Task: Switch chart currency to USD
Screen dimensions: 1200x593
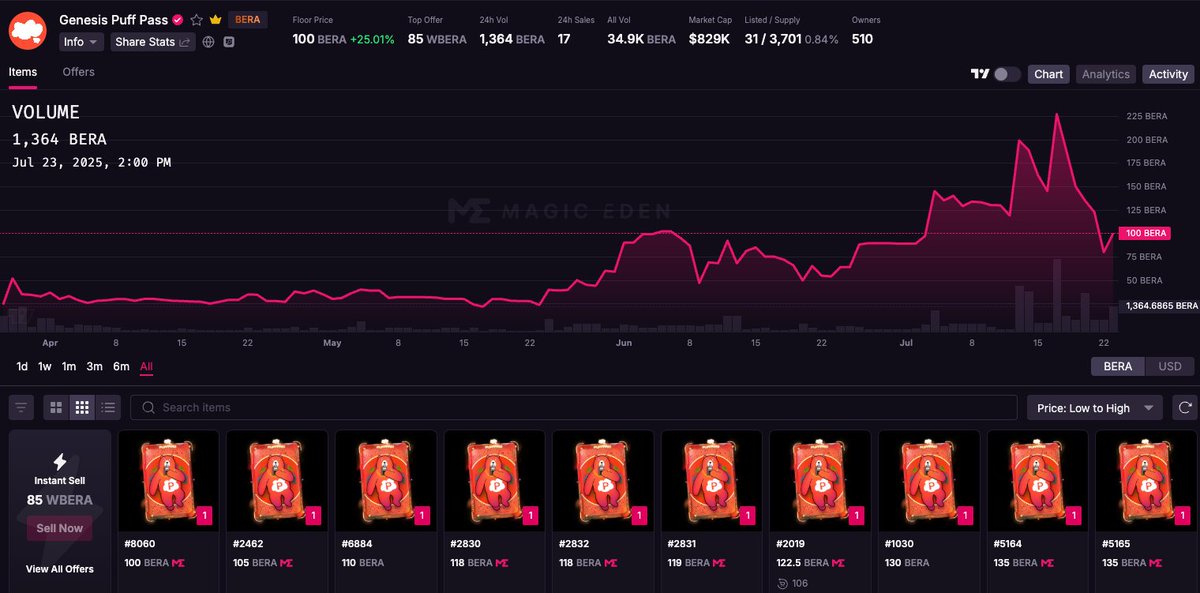Action: [x=1170, y=366]
